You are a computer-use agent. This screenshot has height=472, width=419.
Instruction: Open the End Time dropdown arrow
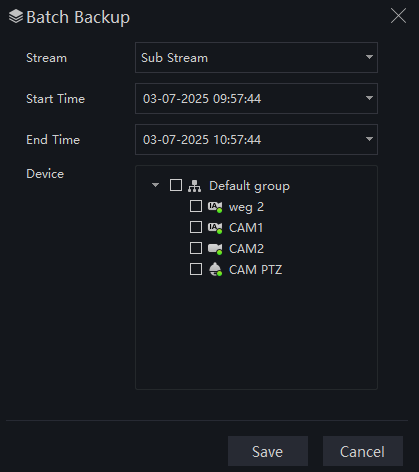tap(369, 139)
